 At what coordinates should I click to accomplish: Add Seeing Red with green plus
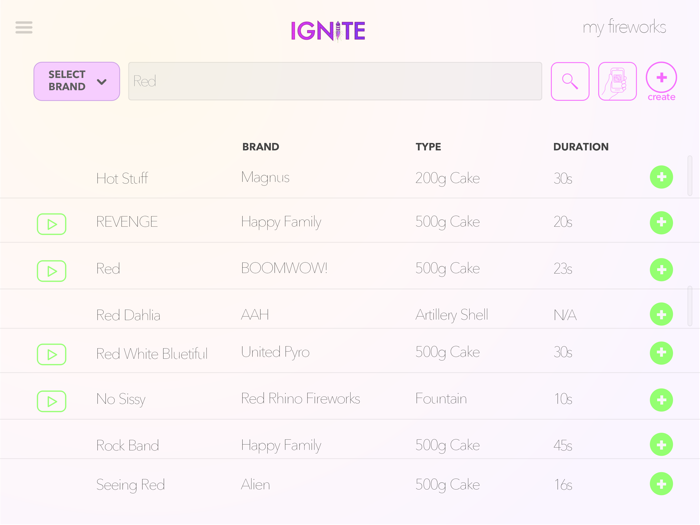pos(662,484)
